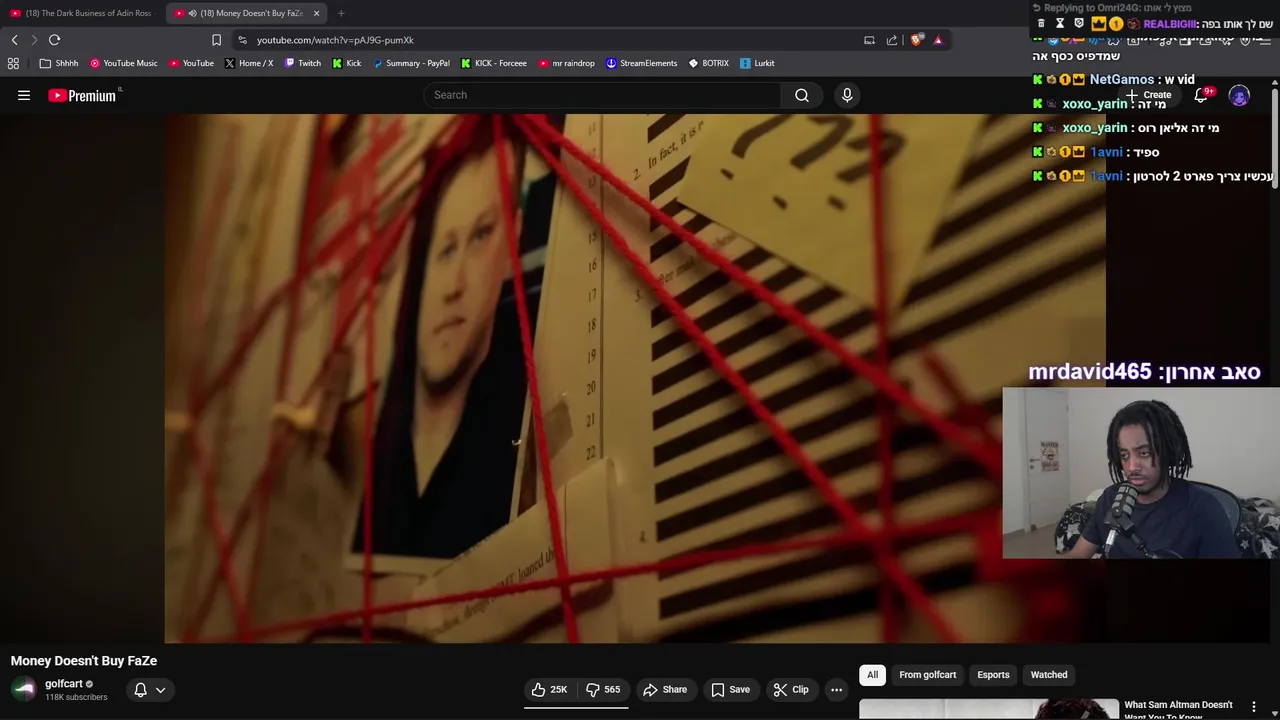Open the apps grid in bookmarks bar

tap(13, 63)
